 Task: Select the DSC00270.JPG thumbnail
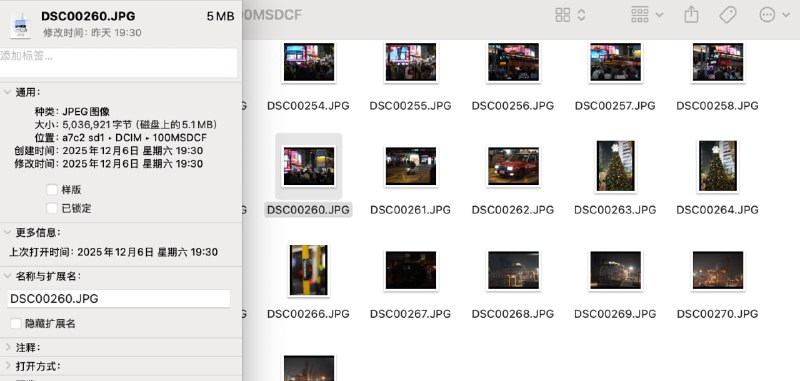pos(717,270)
